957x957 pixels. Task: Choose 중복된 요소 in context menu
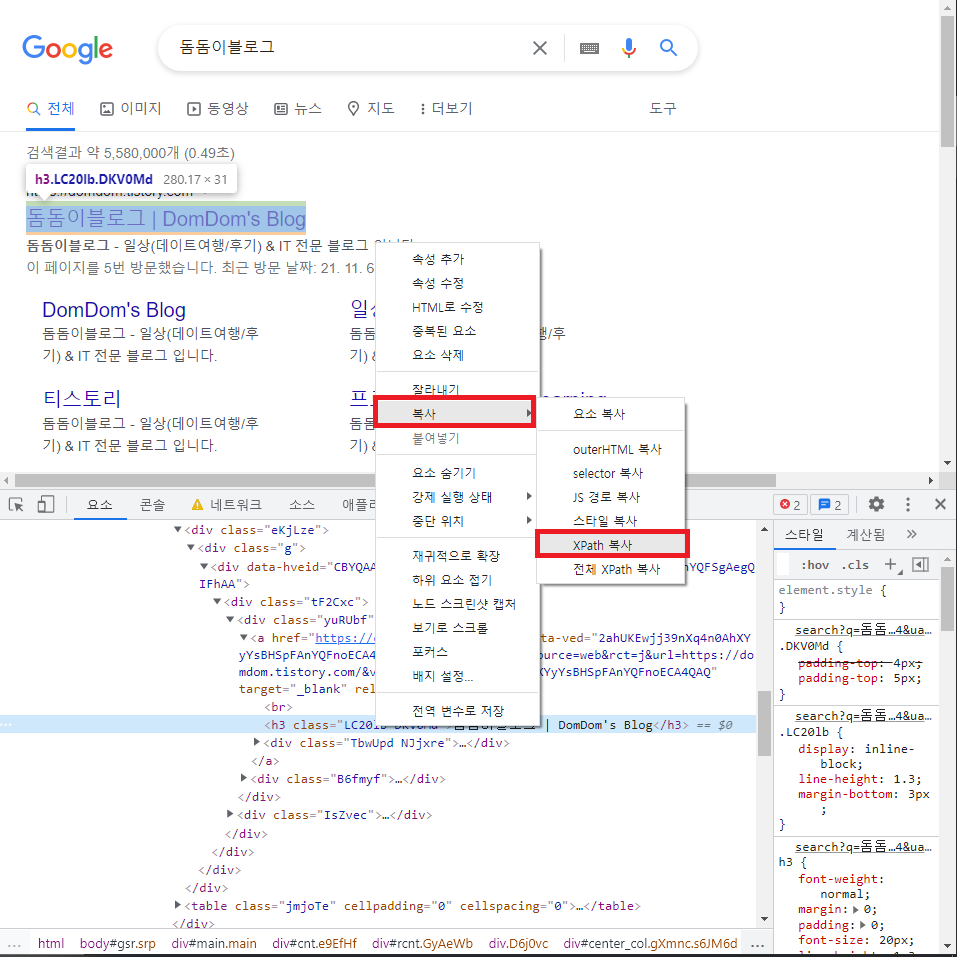[x=458, y=331]
